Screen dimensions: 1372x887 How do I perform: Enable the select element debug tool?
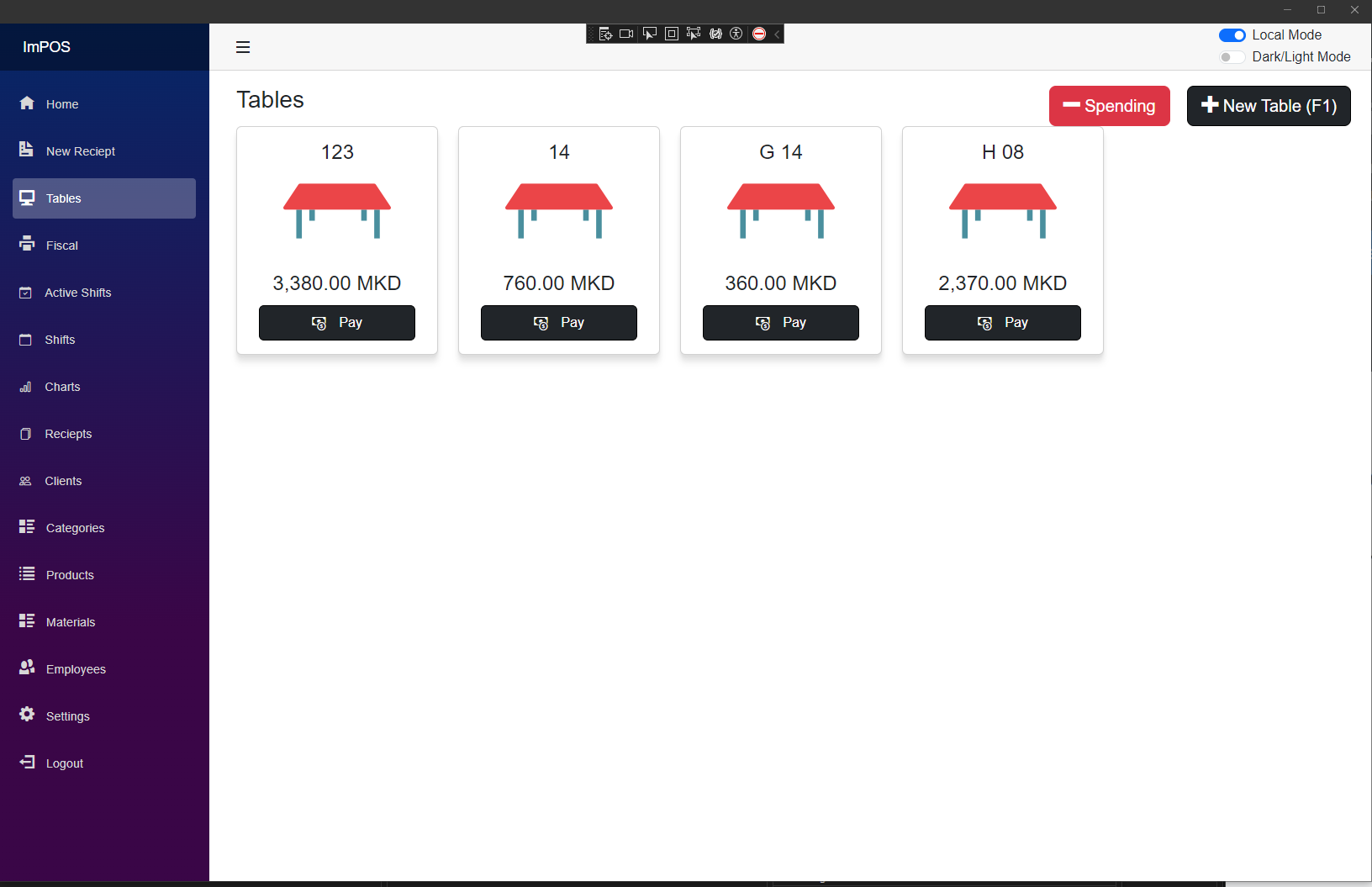tap(650, 34)
